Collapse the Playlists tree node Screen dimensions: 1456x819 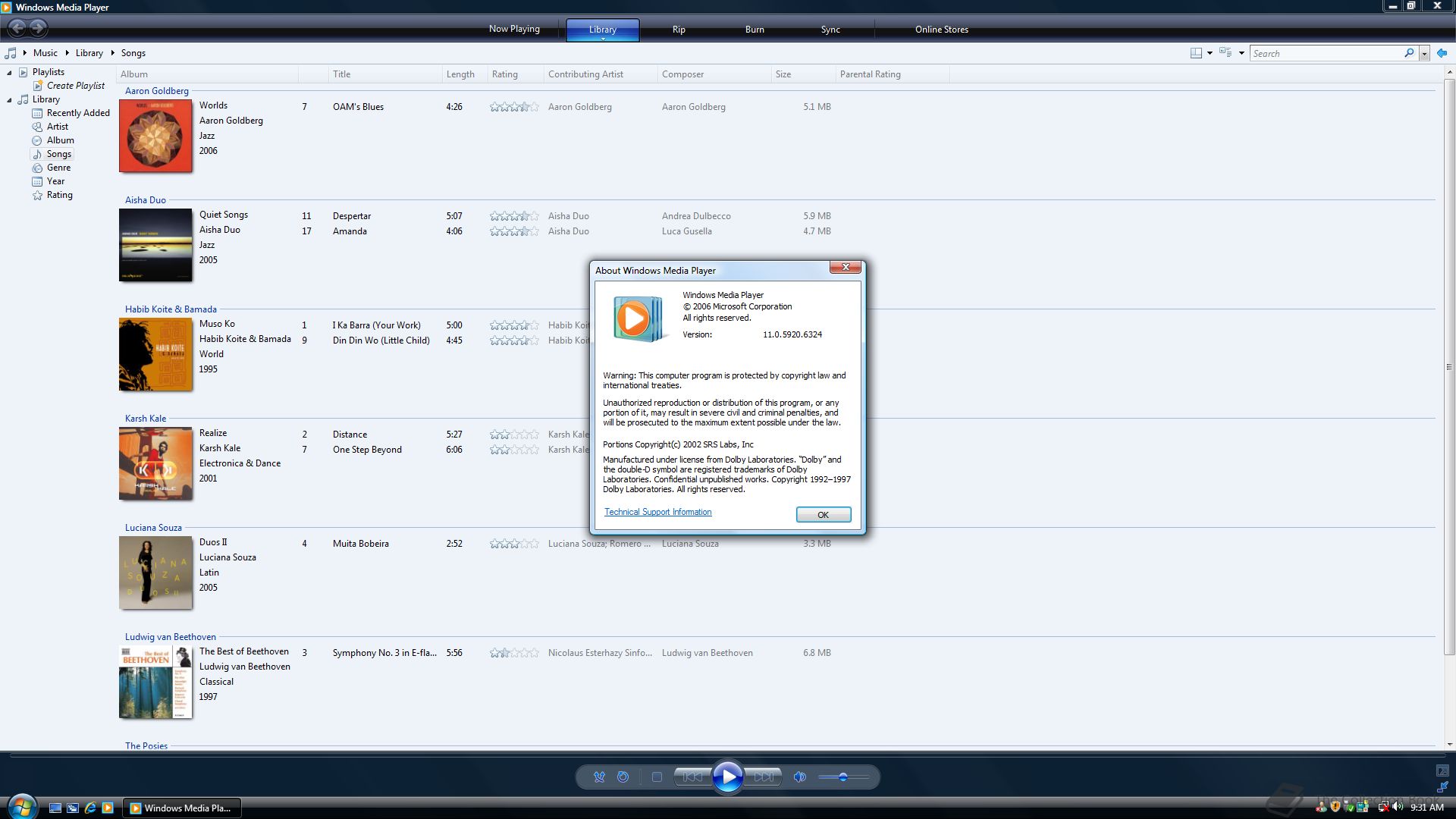9,73
